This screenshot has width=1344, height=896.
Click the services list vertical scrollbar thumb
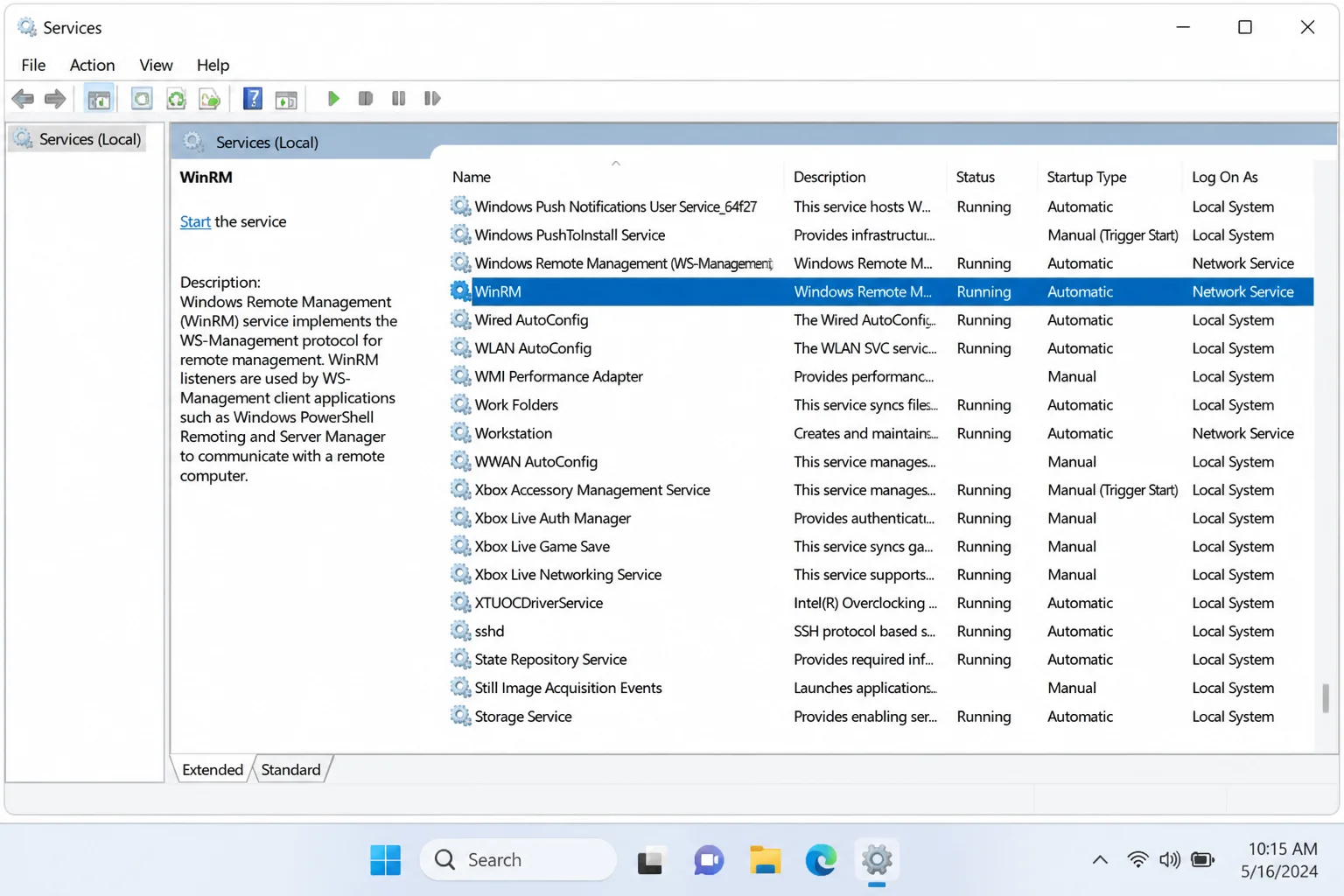1326,698
